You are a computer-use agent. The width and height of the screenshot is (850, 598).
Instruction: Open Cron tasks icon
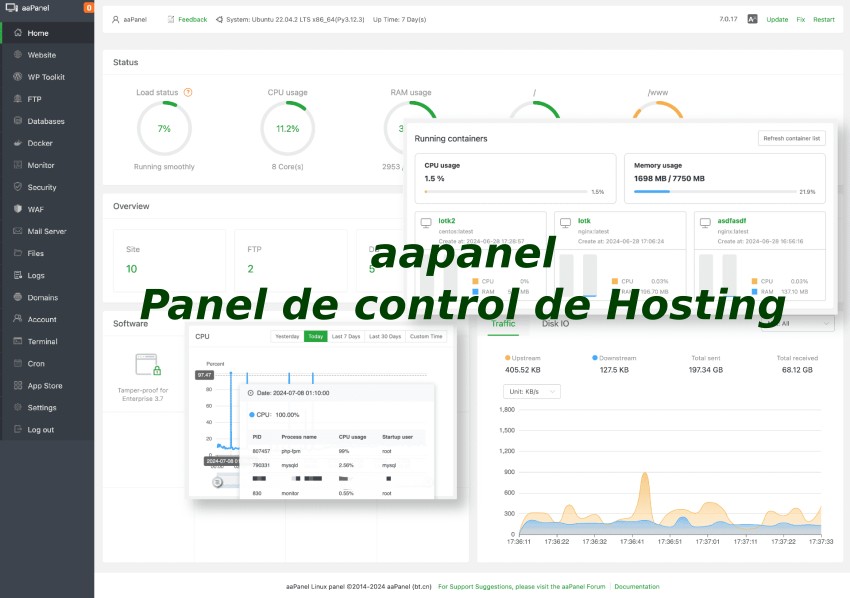18,363
